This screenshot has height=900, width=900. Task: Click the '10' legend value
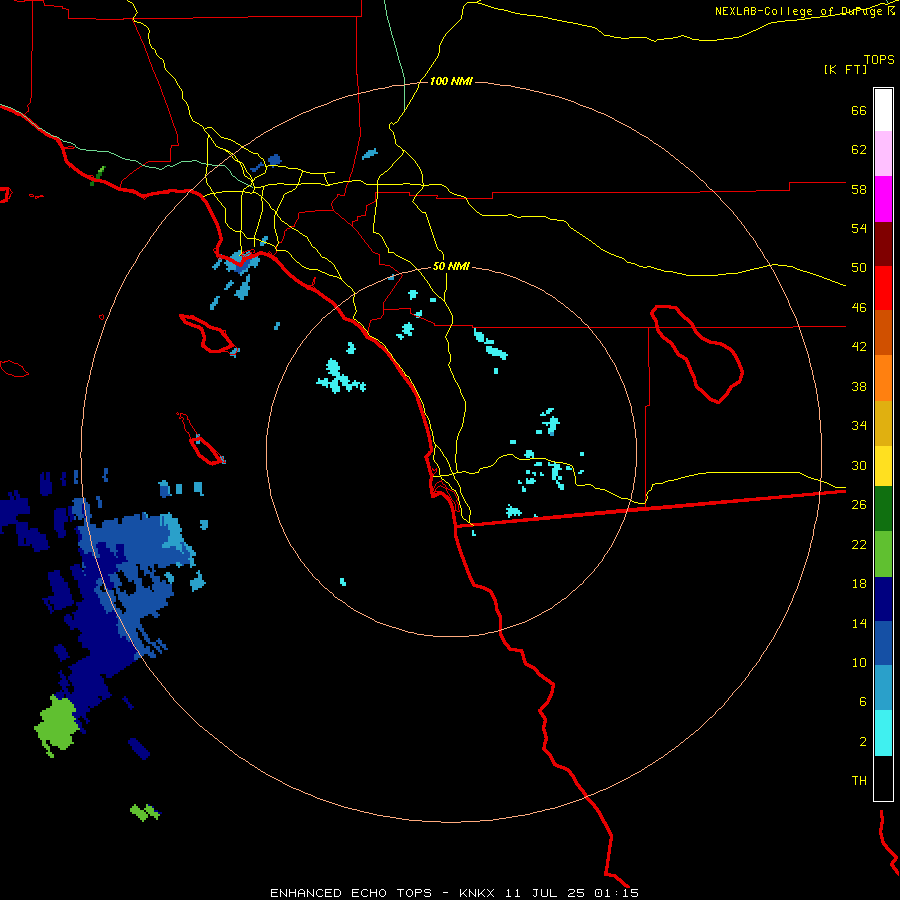[859, 662]
